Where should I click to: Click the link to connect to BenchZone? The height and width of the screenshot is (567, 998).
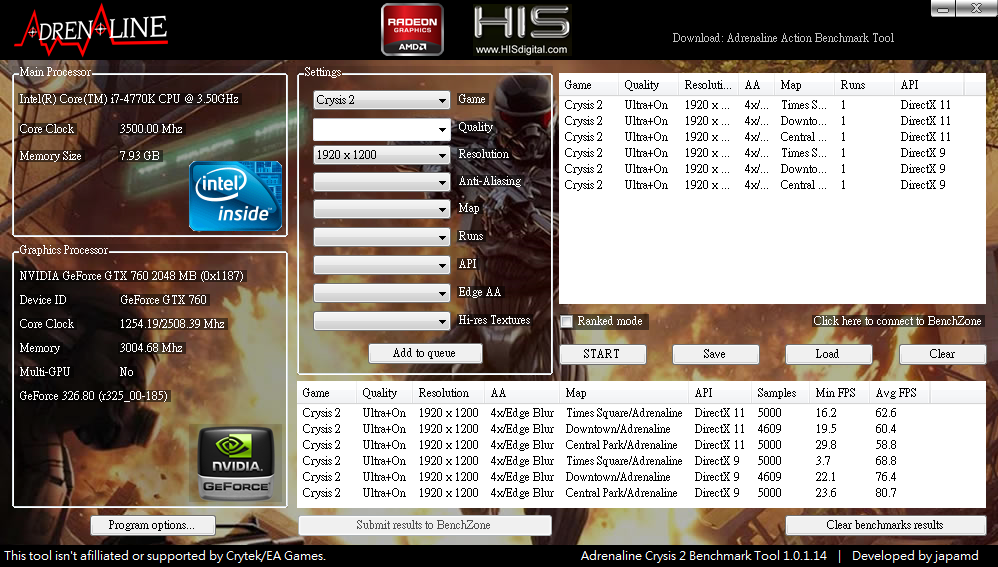tap(897, 321)
